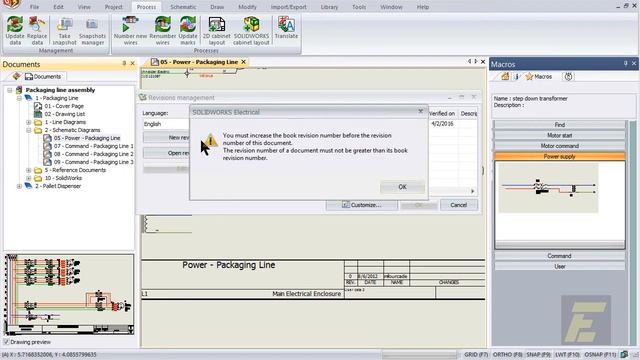Viewport: 640px width, 360px height.
Task: Open the Library tab
Action: pos(329,7)
